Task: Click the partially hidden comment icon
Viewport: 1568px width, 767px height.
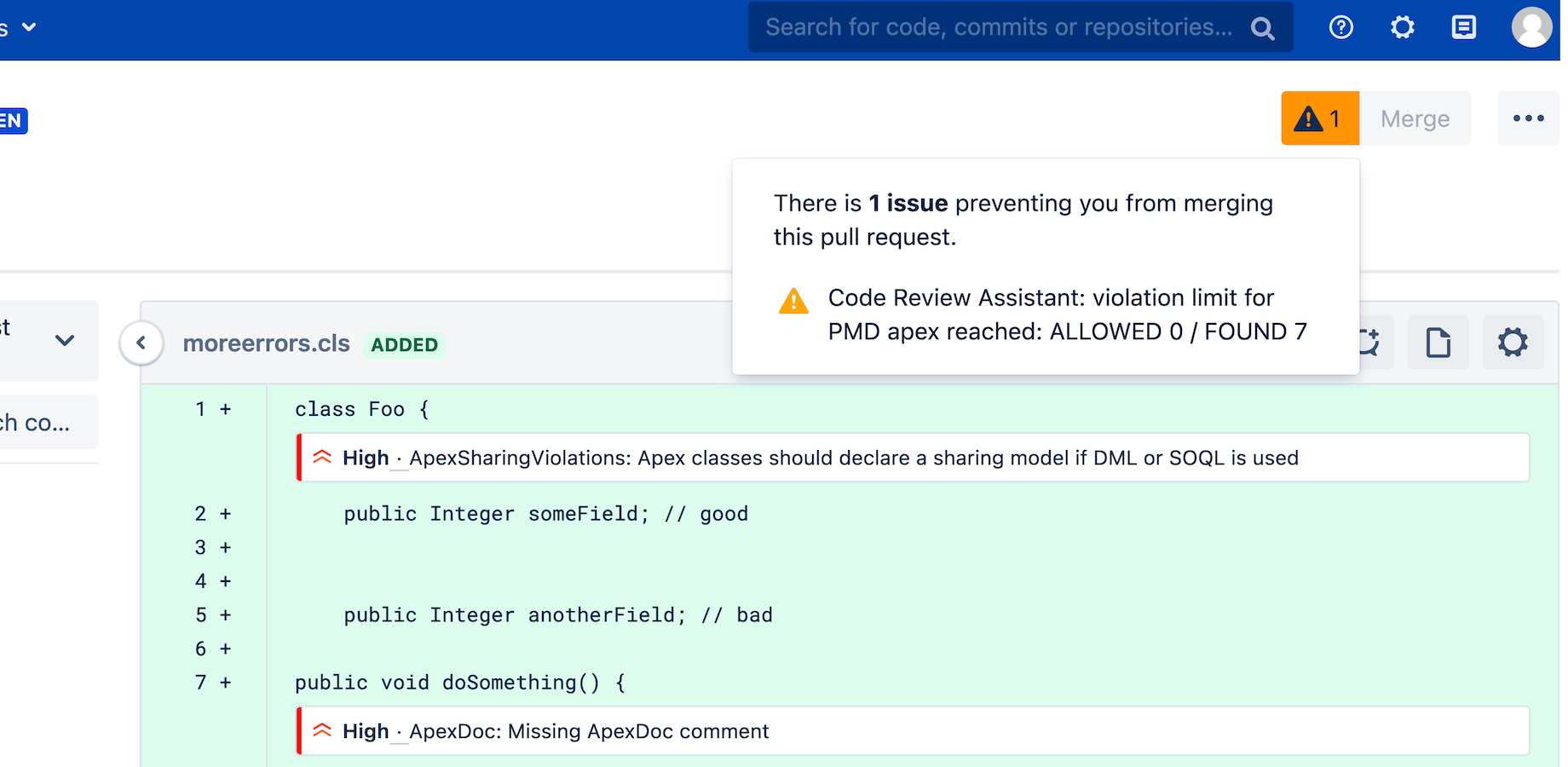Action: [x=1372, y=343]
